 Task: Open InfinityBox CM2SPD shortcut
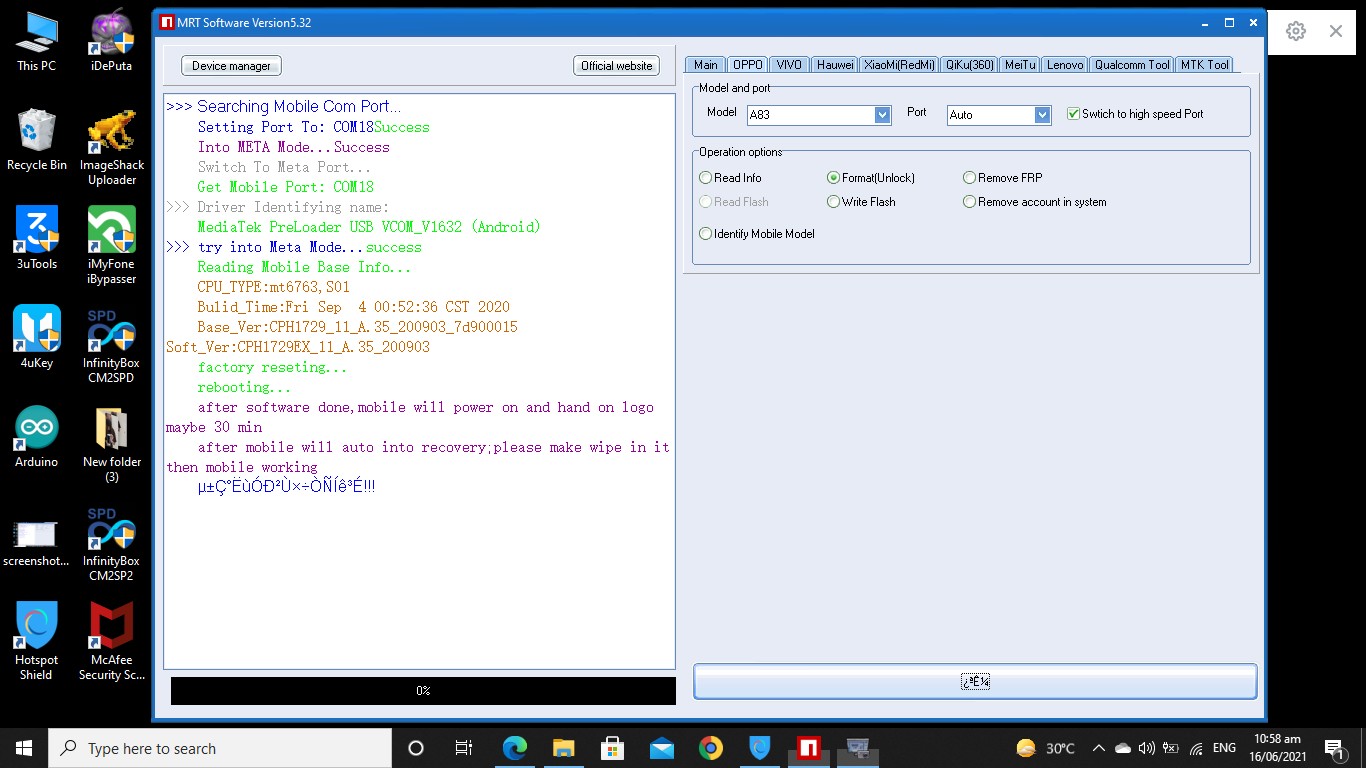click(x=112, y=345)
